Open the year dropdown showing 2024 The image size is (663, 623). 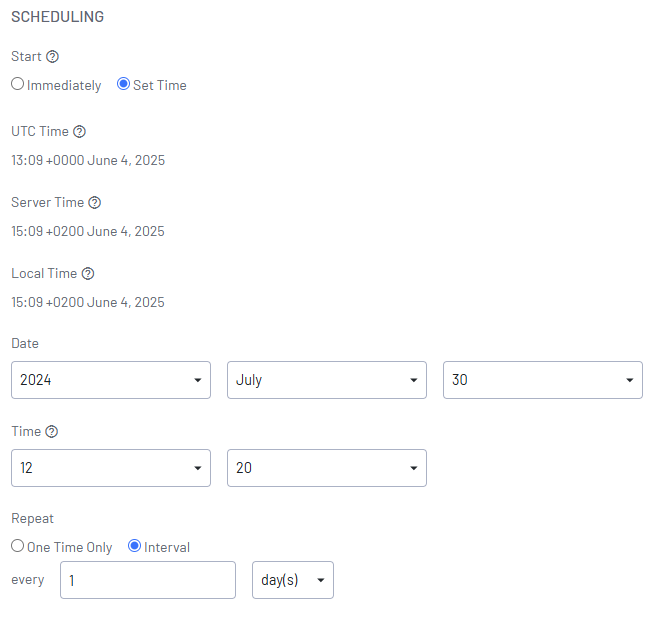[x=111, y=380]
